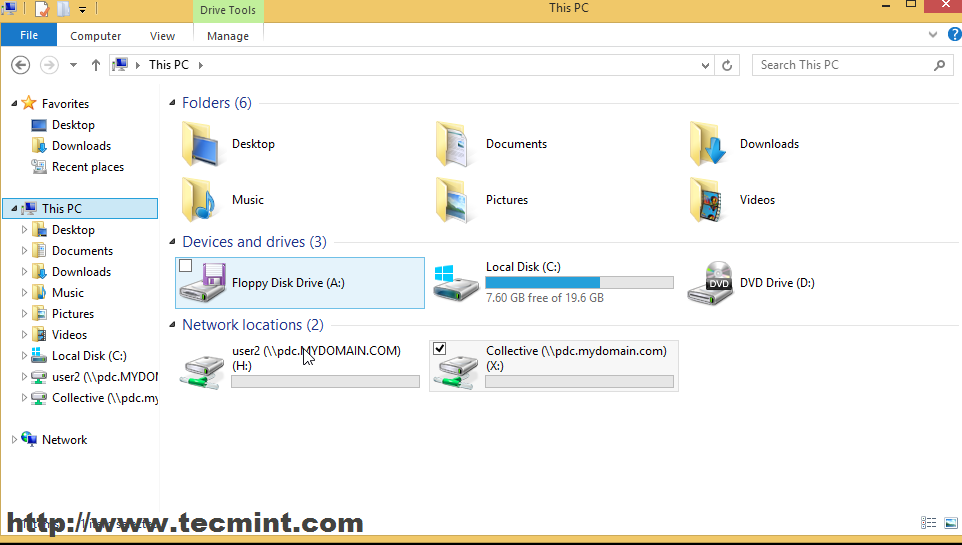Untick the checkbox on Collective (X:) drive

point(439,349)
